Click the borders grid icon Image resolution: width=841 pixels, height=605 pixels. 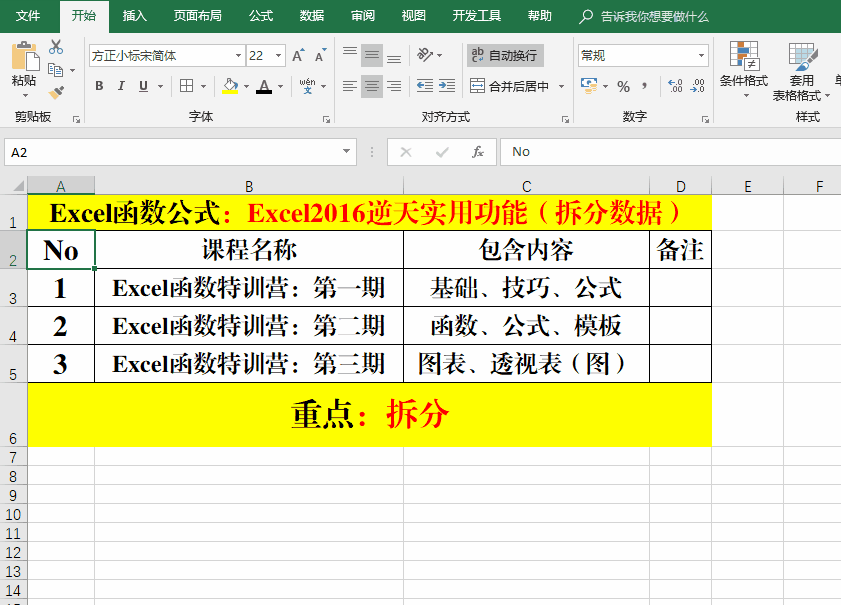(x=186, y=87)
